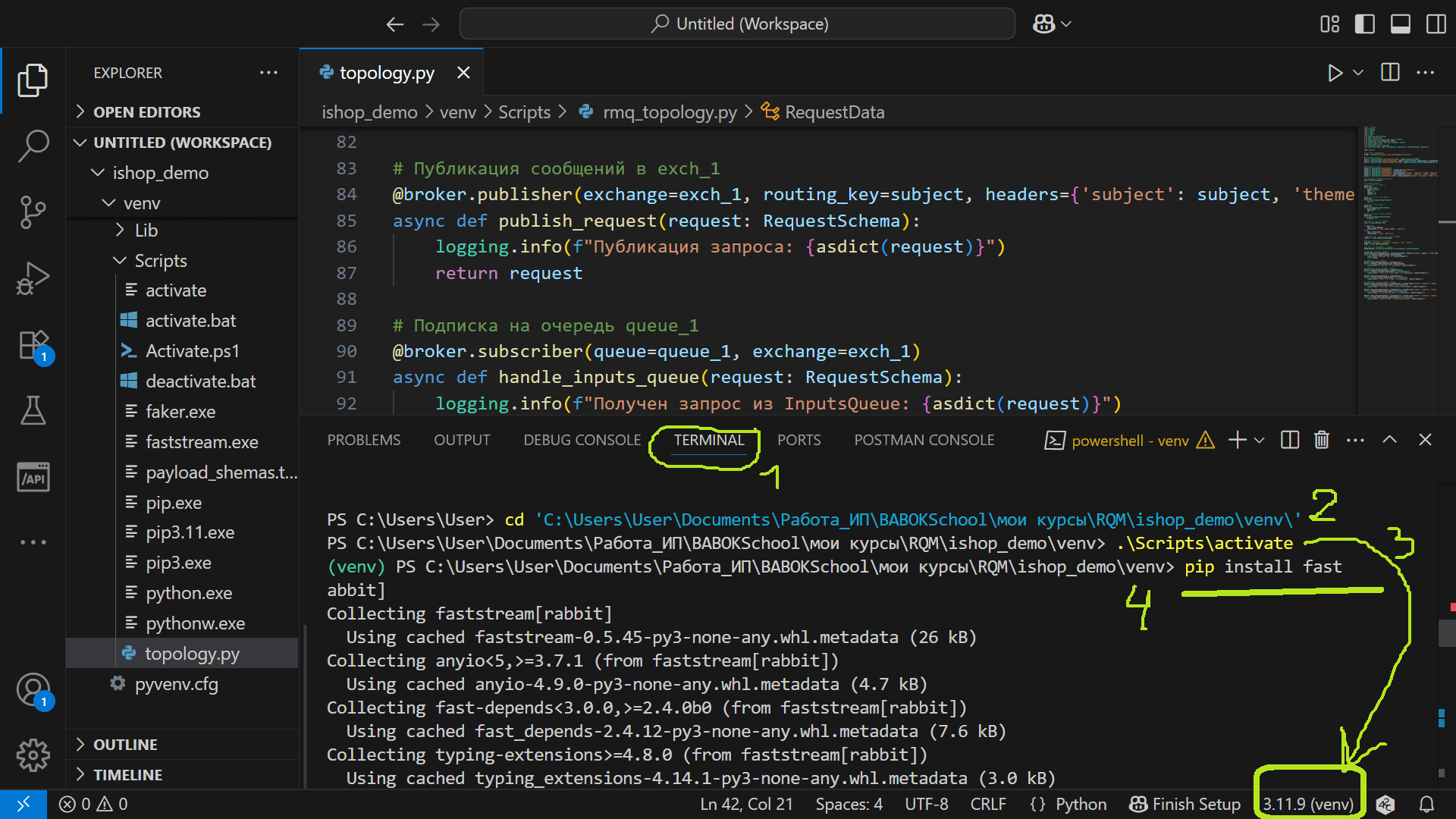This screenshot has width=1456, height=819.
Task: Click the CRLF line ending selector
Action: 988,804
